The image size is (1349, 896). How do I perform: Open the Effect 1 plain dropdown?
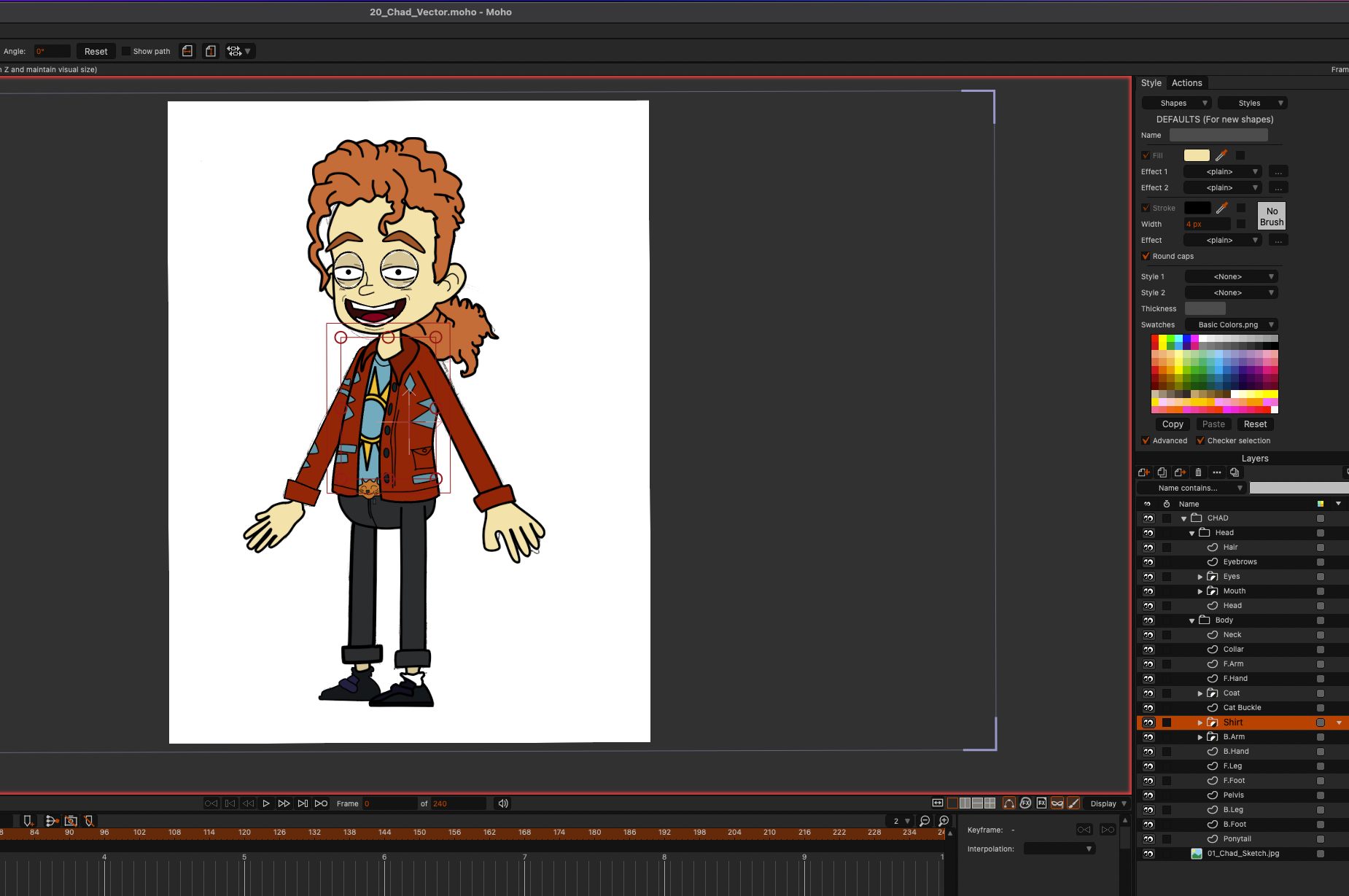1222,171
